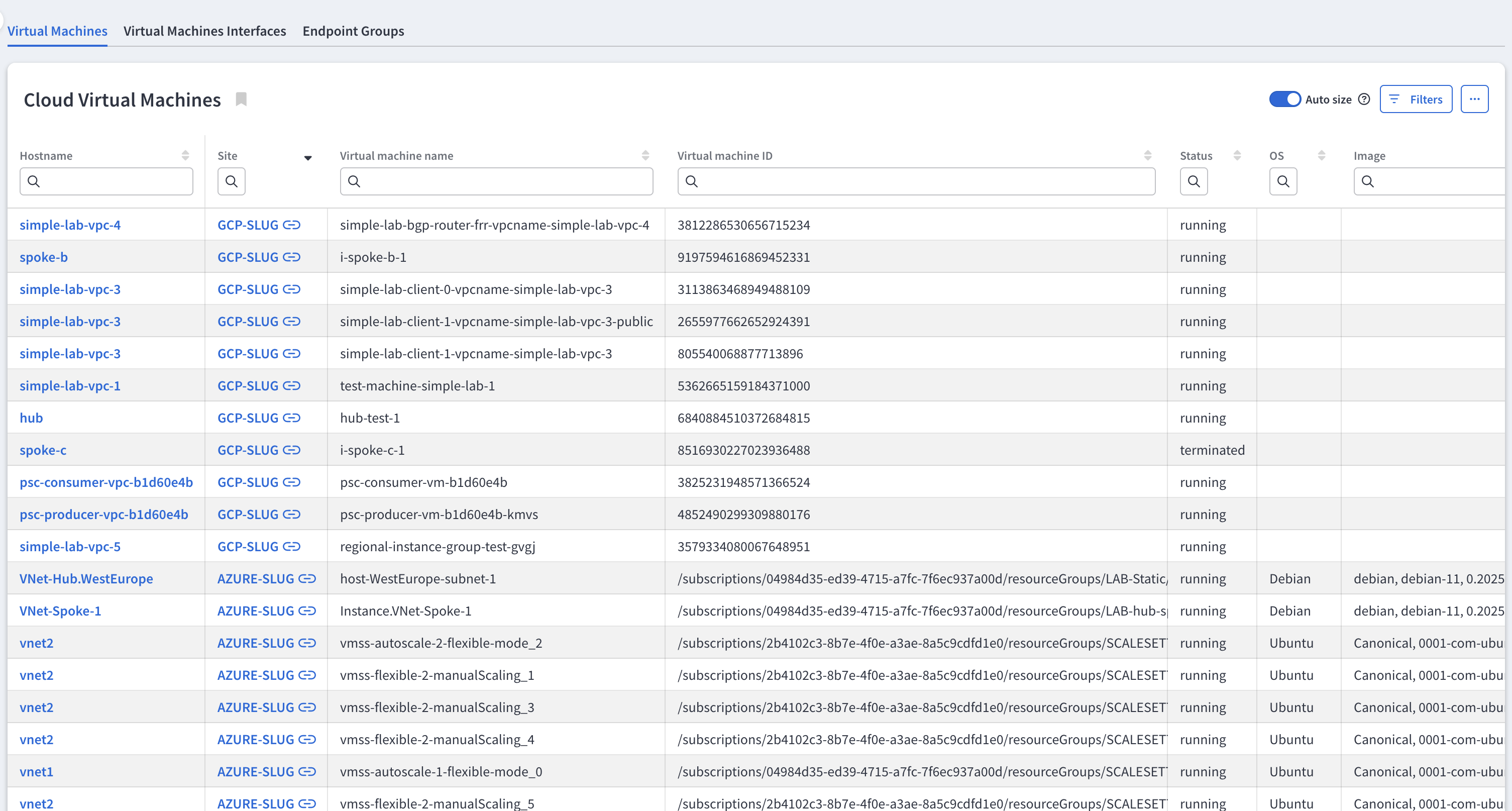Open the Status column search icon
The width and height of the screenshot is (1512, 811).
click(x=1194, y=181)
